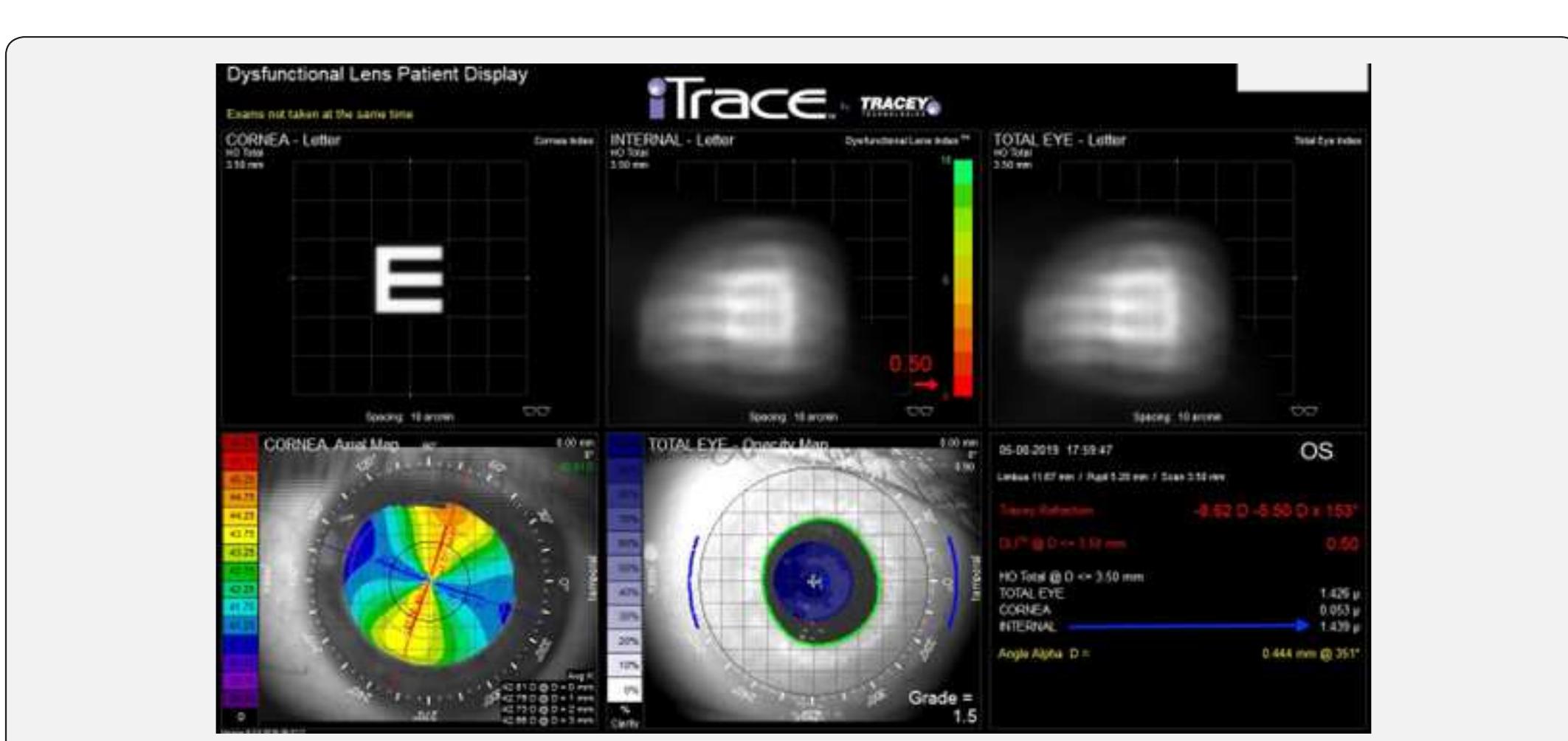Click the 'HO Total @ D <= 3.50 mm' line
Viewport: 1568px width, 741px height.
coord(1071,576)
